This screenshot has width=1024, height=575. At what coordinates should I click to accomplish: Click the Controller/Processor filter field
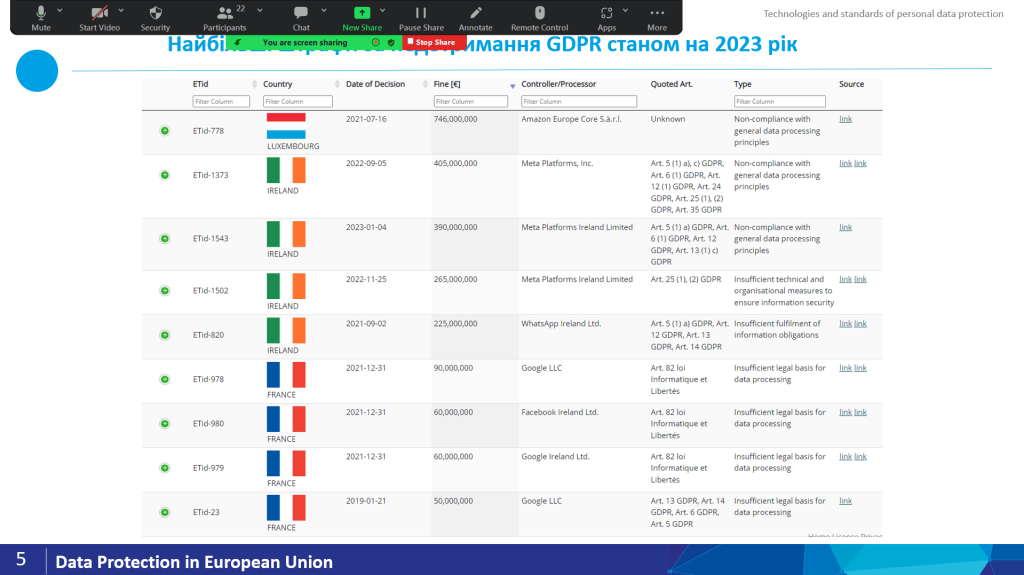[579, 101]
